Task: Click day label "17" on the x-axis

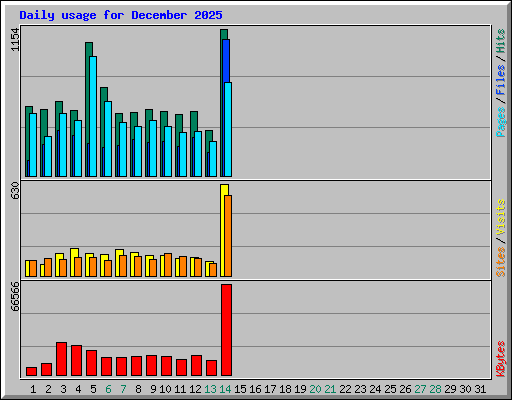Action: click(x=270, y=389)
